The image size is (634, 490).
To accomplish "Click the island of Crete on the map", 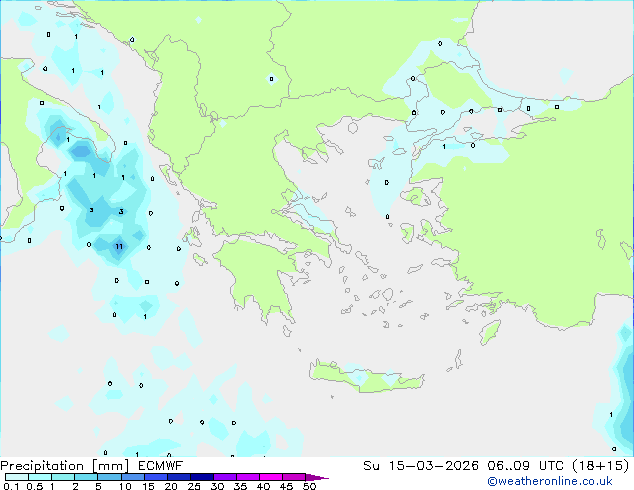I will coord(366,377).
